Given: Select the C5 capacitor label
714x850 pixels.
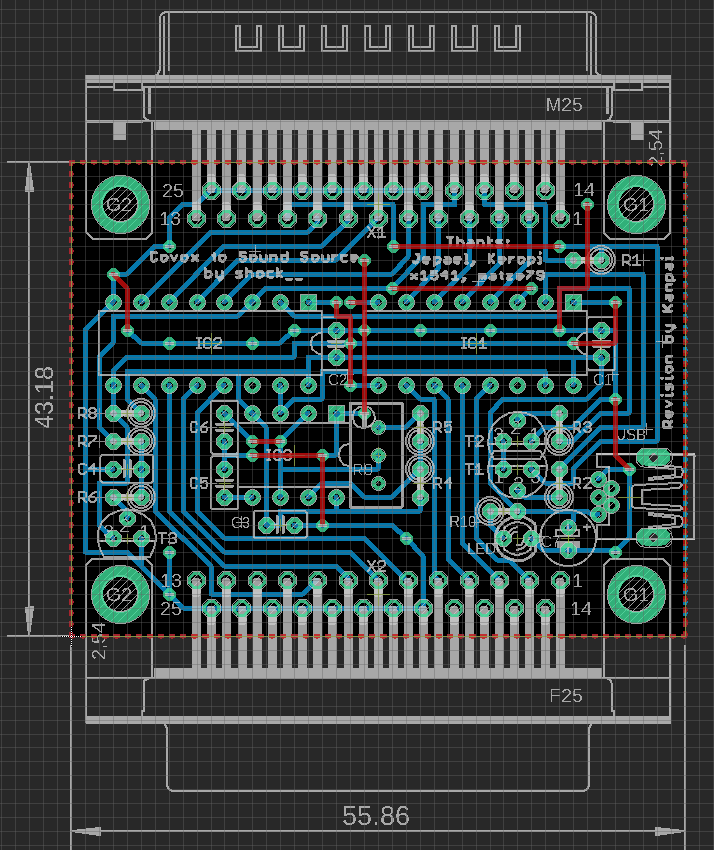Looking at the screenshot, I should tap(199, 483).
